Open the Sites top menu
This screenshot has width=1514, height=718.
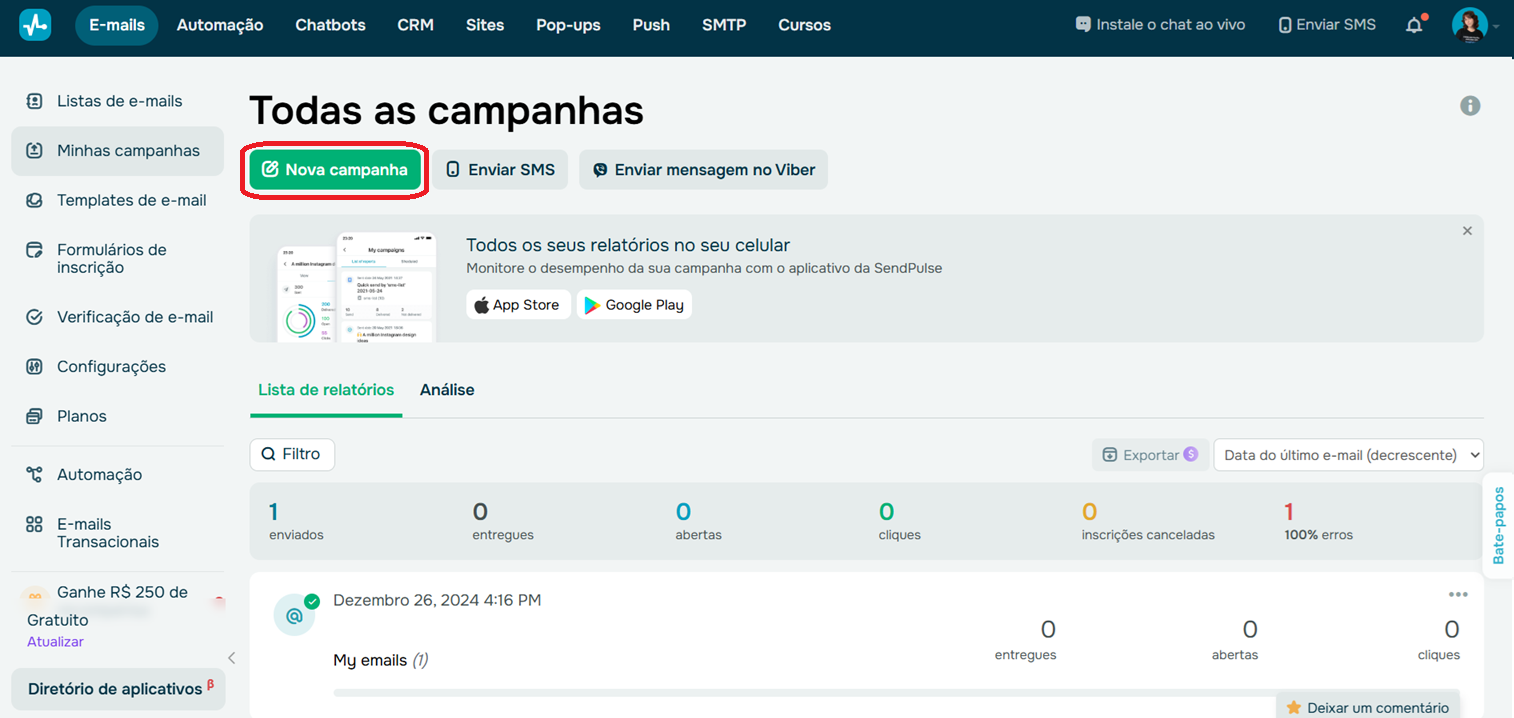point(485,25)
